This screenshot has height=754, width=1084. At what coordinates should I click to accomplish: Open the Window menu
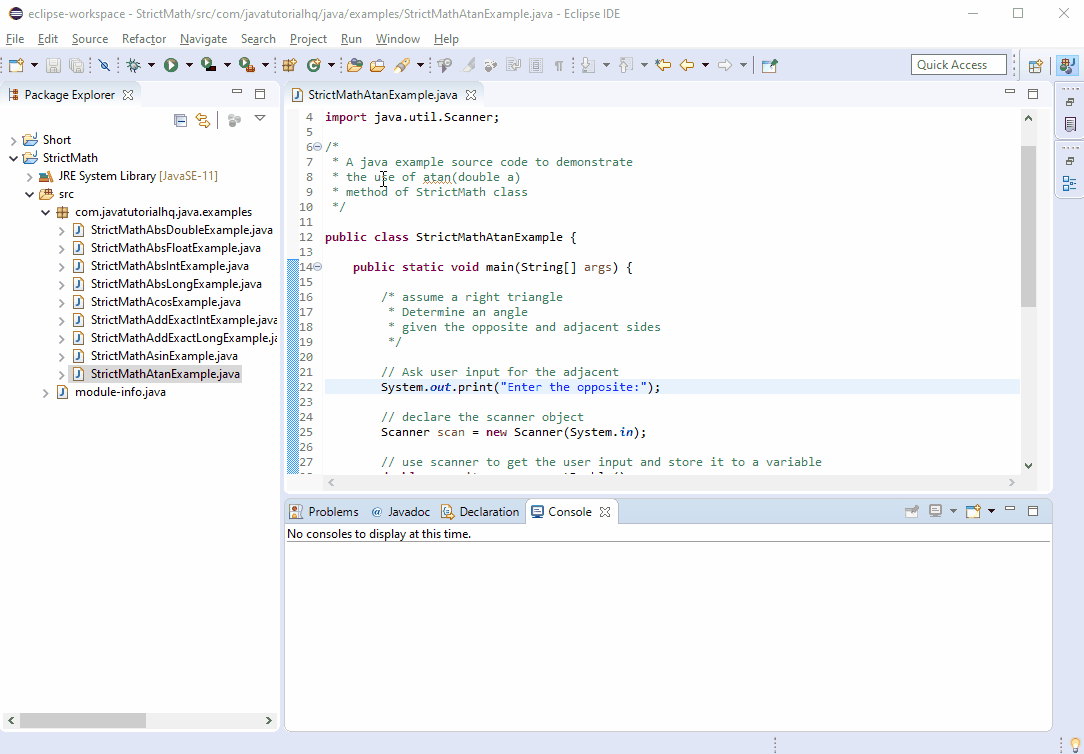tap(398, 39)
